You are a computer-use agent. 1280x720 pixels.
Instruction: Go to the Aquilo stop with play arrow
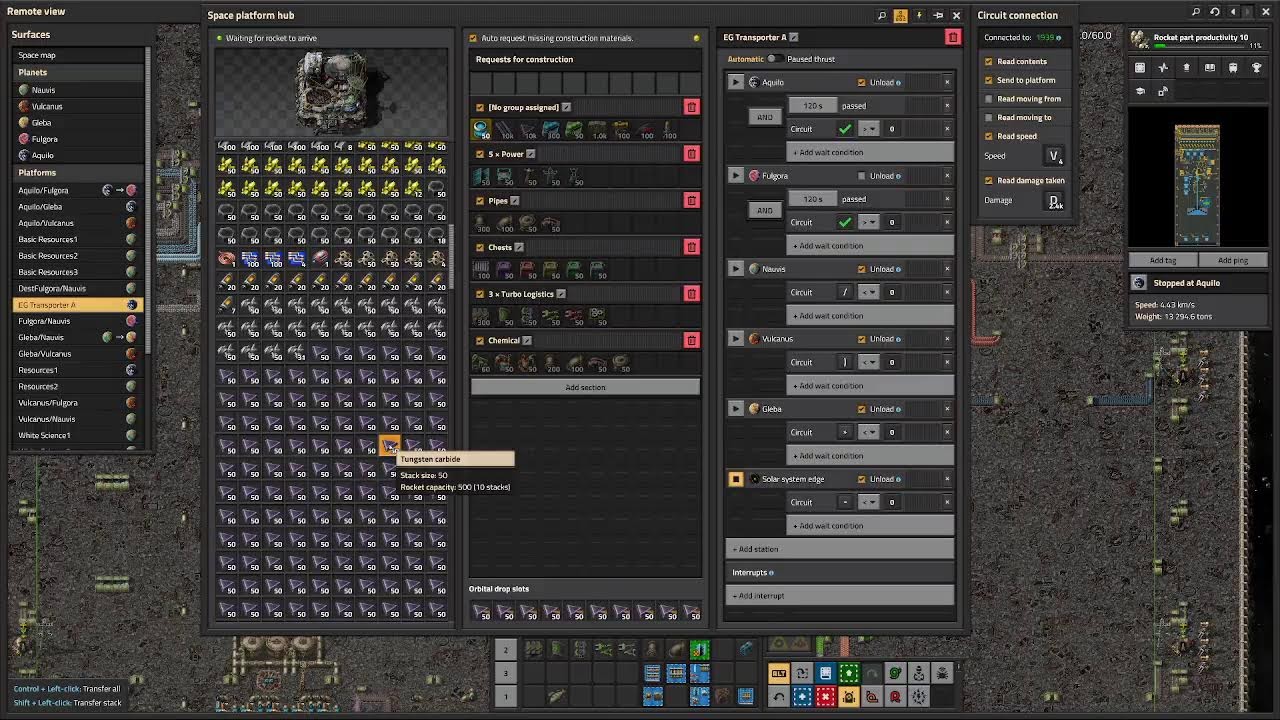736,82
